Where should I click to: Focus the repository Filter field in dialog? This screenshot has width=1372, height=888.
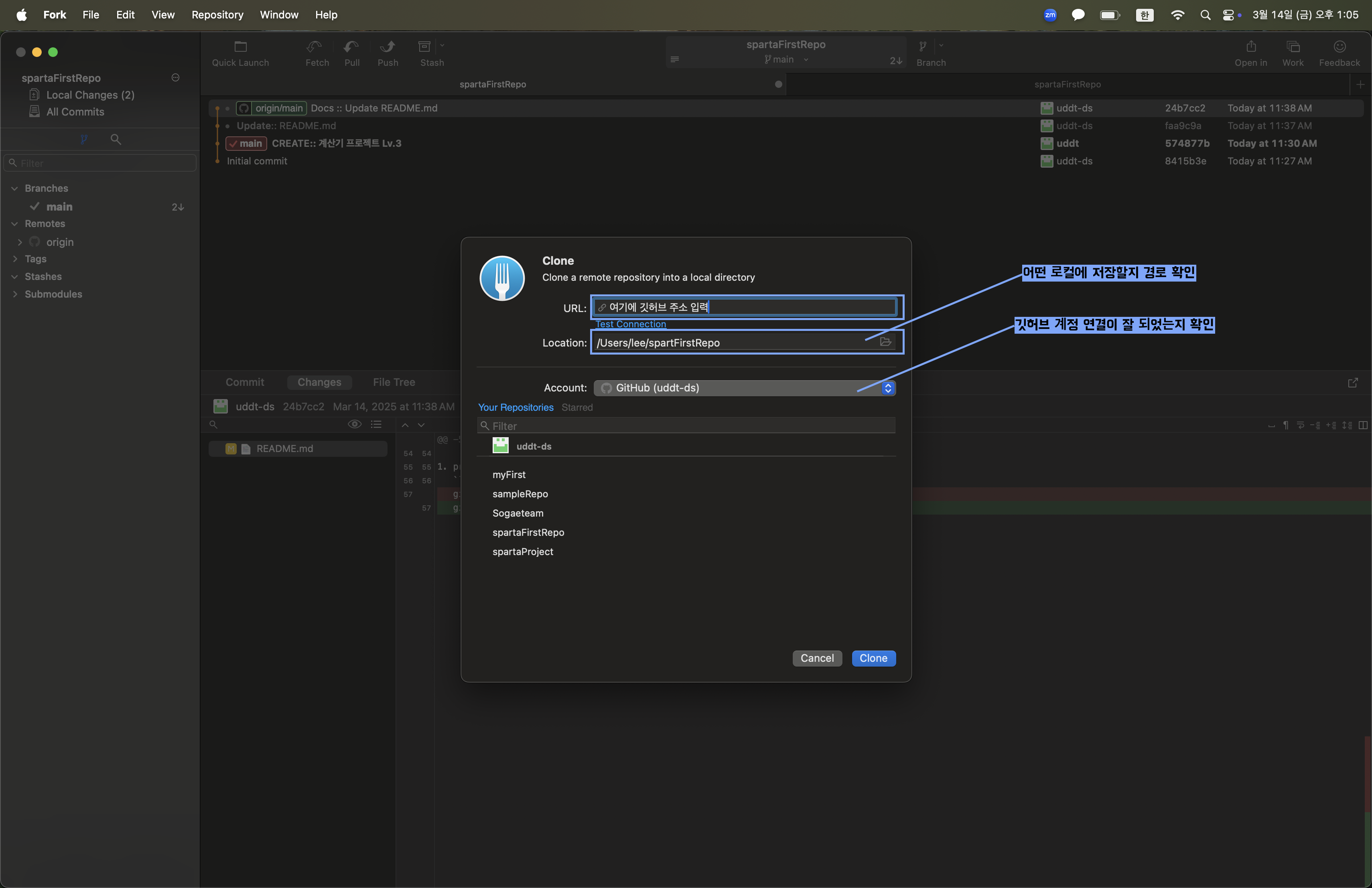686,426
